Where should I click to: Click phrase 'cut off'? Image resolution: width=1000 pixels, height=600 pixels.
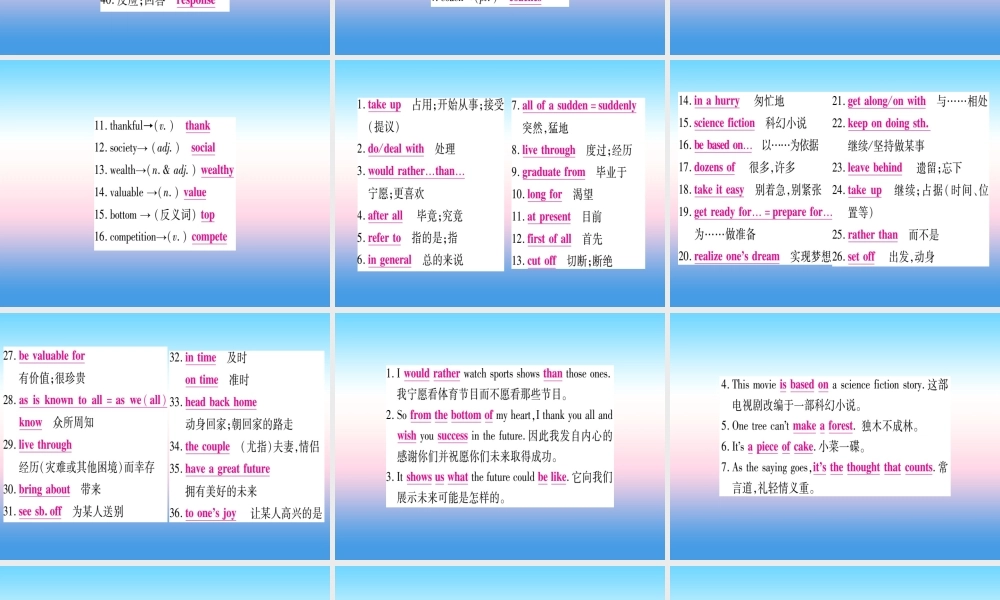(x=541, y=260)
